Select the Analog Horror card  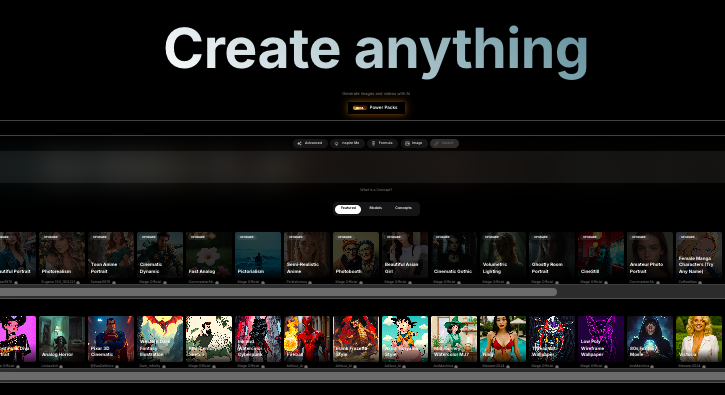coord(62,339)
